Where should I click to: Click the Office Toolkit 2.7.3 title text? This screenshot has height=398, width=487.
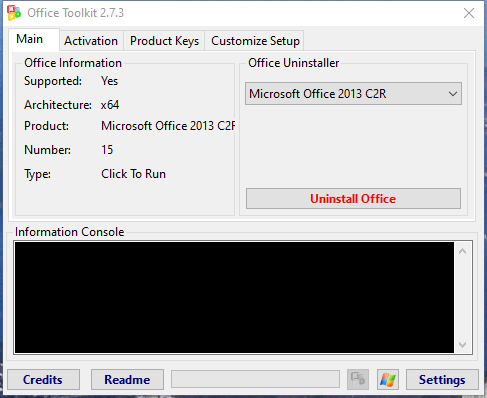pyautogui.click(x=75, y=13)
